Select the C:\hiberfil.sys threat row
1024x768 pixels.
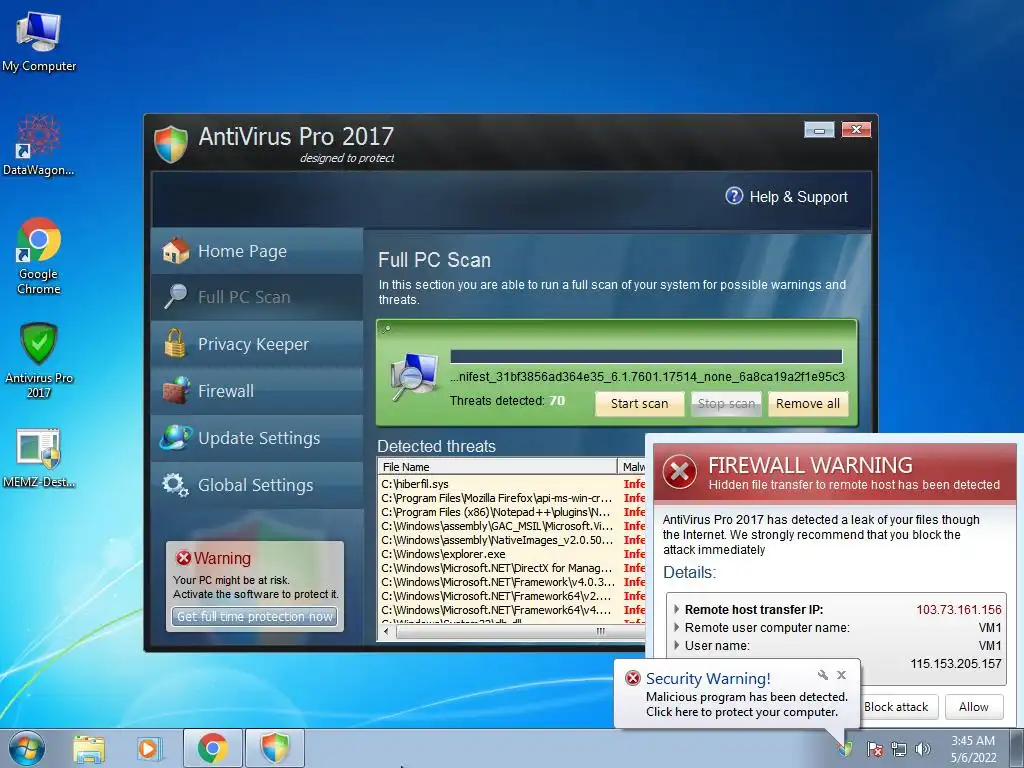coord(512,484)
